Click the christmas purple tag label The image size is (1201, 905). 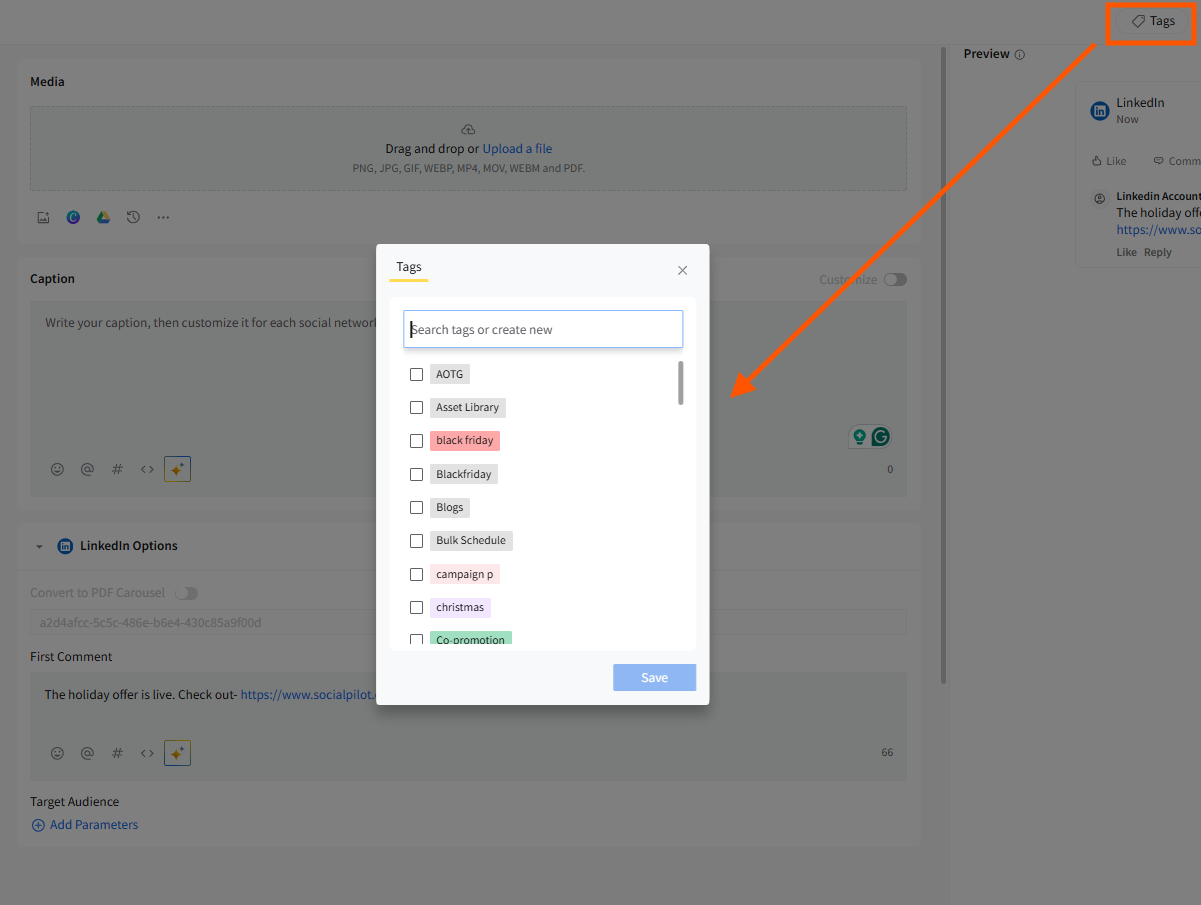(x=460, y=607)
